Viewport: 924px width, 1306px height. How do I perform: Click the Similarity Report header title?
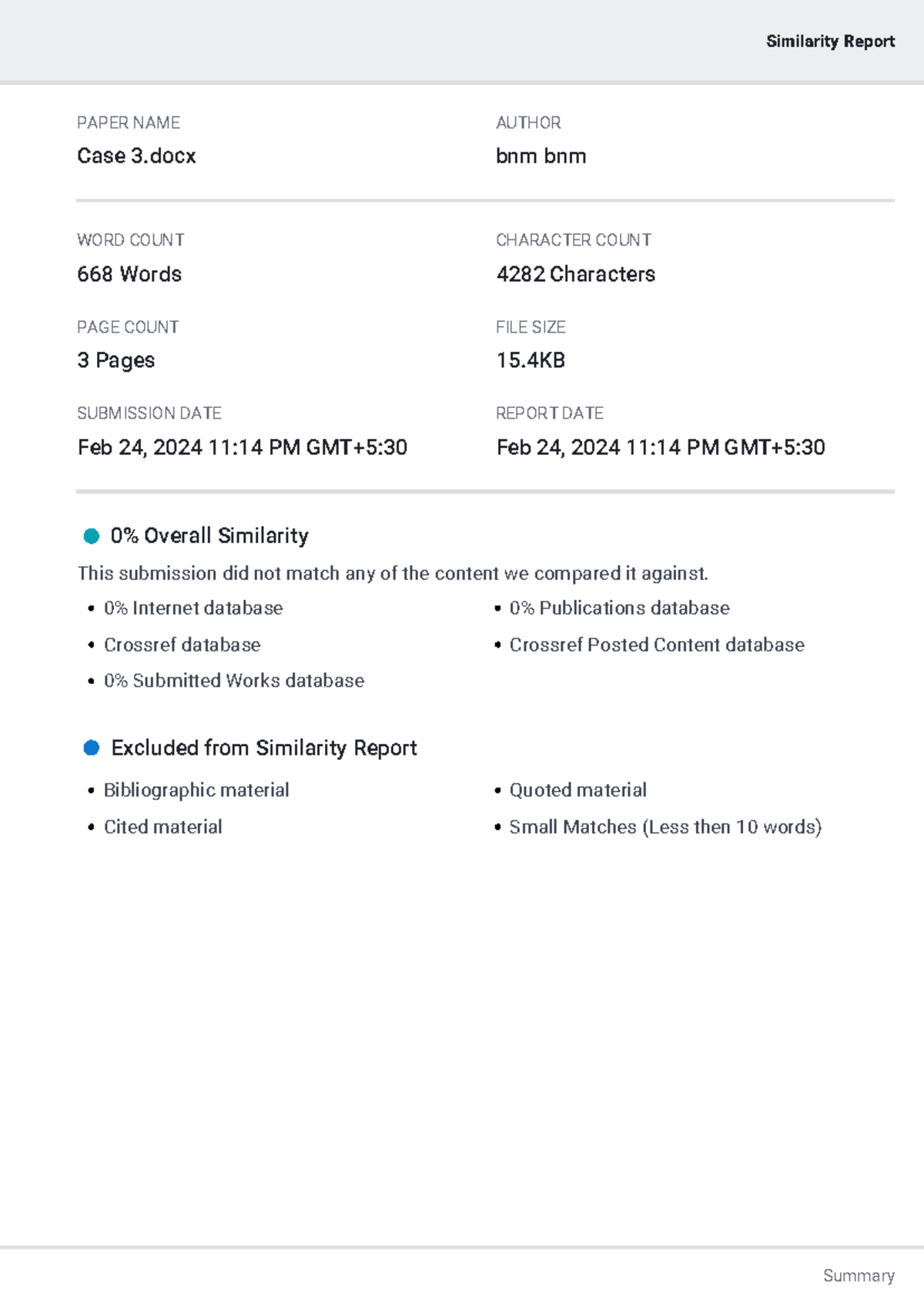tap(830, 42)
